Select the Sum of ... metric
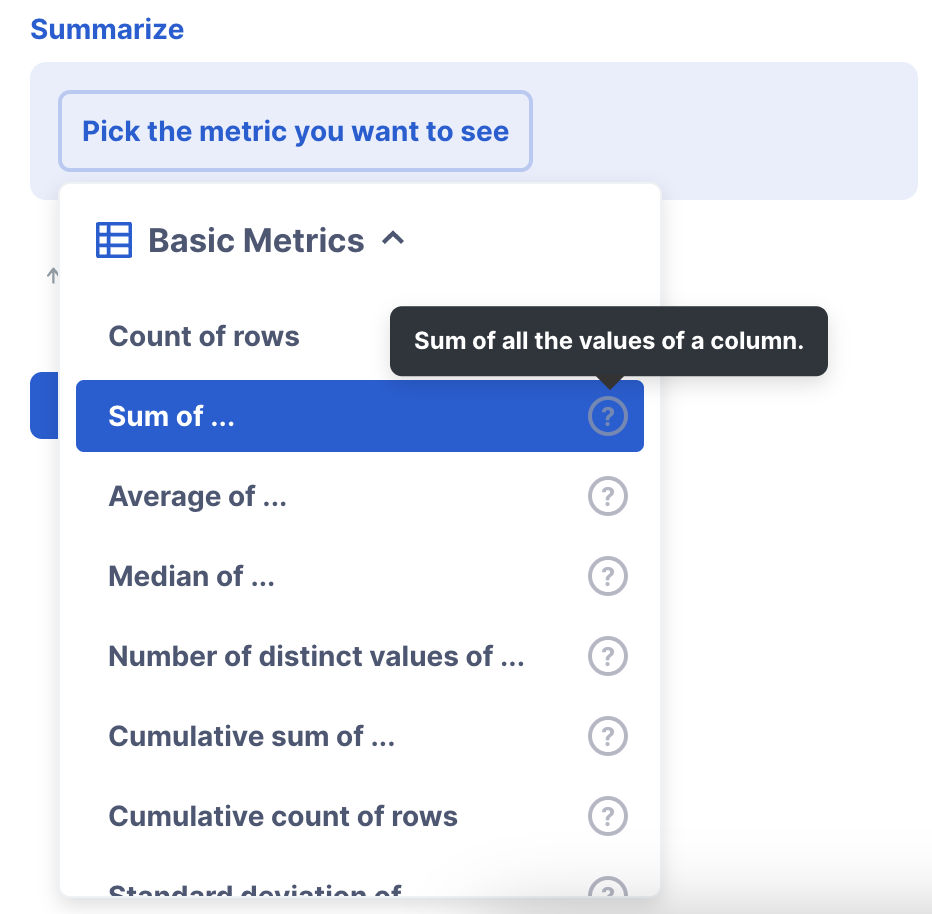Screen dimensions: 932x914 (360, 416)
